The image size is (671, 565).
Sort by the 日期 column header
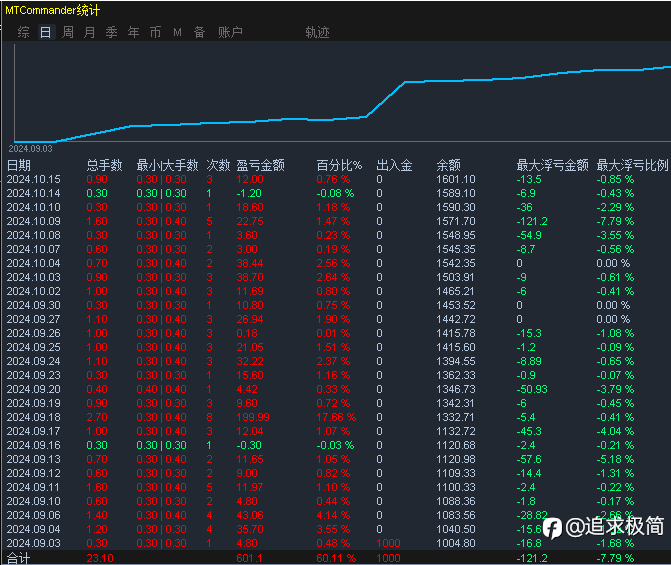click(19, 165)
